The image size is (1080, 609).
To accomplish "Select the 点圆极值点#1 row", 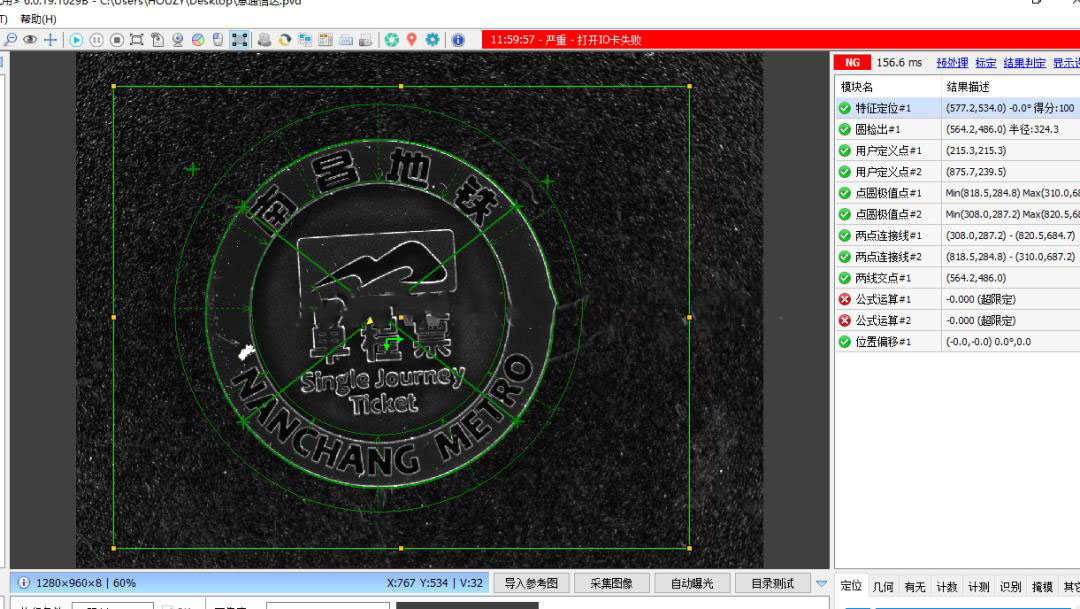I will click(x=957, y=193).
